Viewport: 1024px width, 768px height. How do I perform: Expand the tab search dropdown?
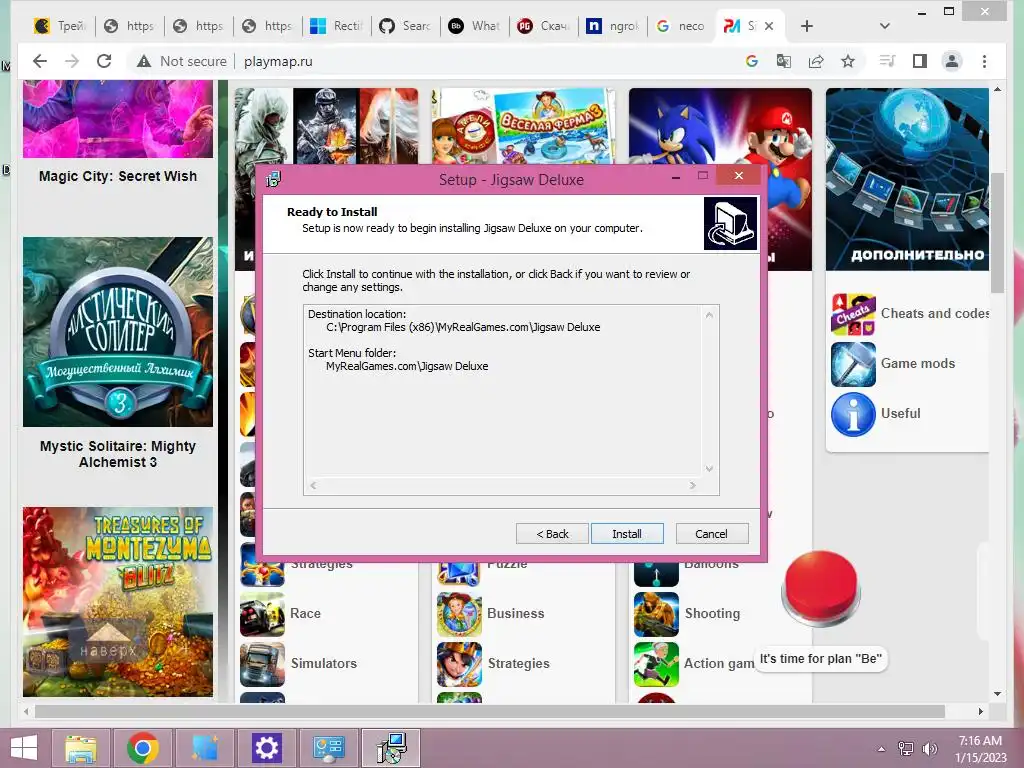tap(884, 26)
